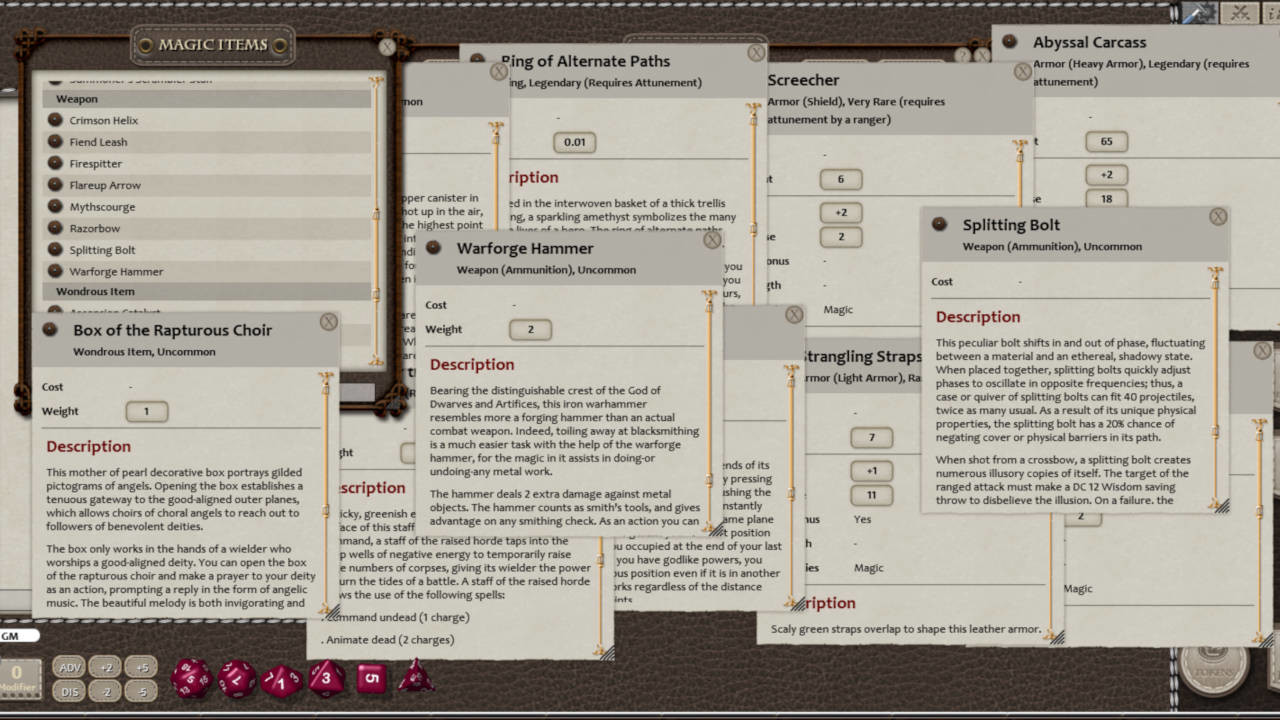The width and height of the screenshot is (1280, 720).
Task: Click the d8 die showing 3
Action: pos(326,678)
